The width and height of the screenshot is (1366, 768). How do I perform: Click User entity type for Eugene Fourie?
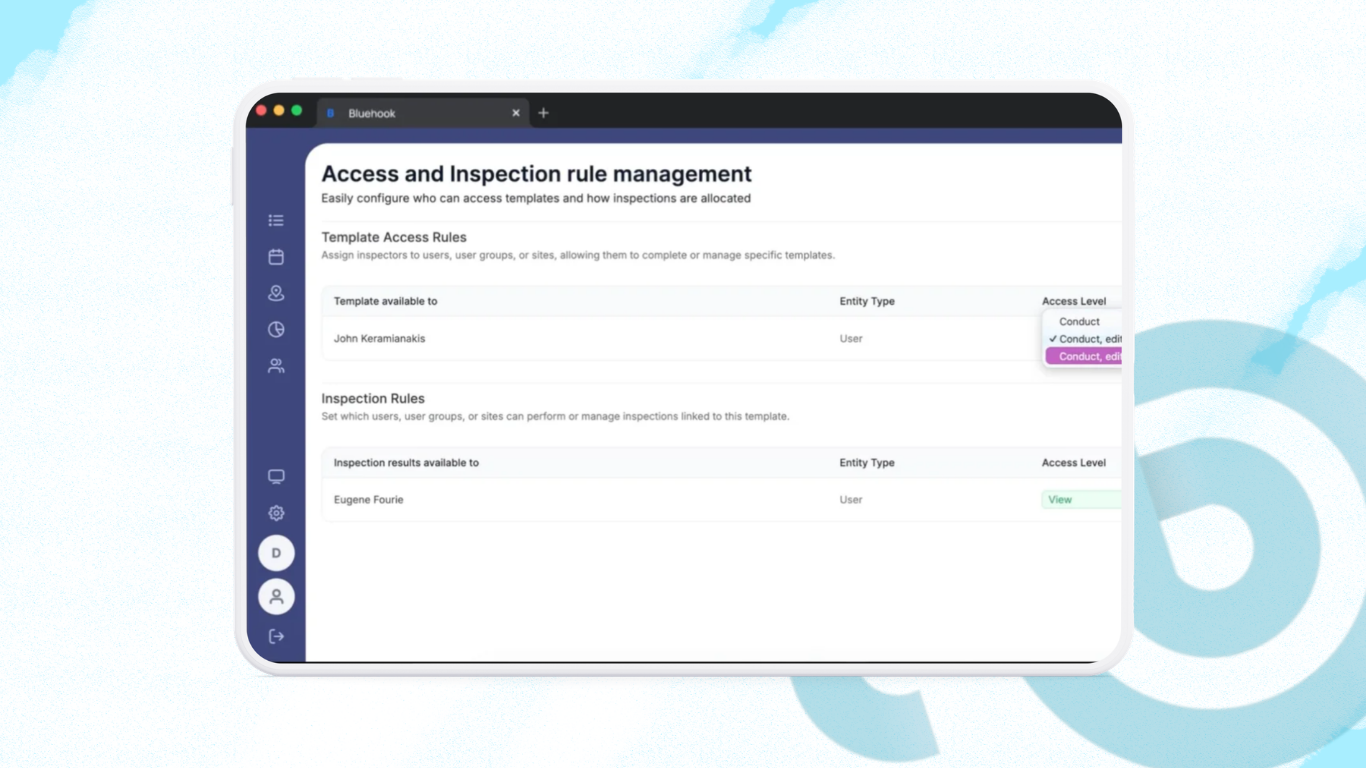pyautogui.click(x=851, y=500)
